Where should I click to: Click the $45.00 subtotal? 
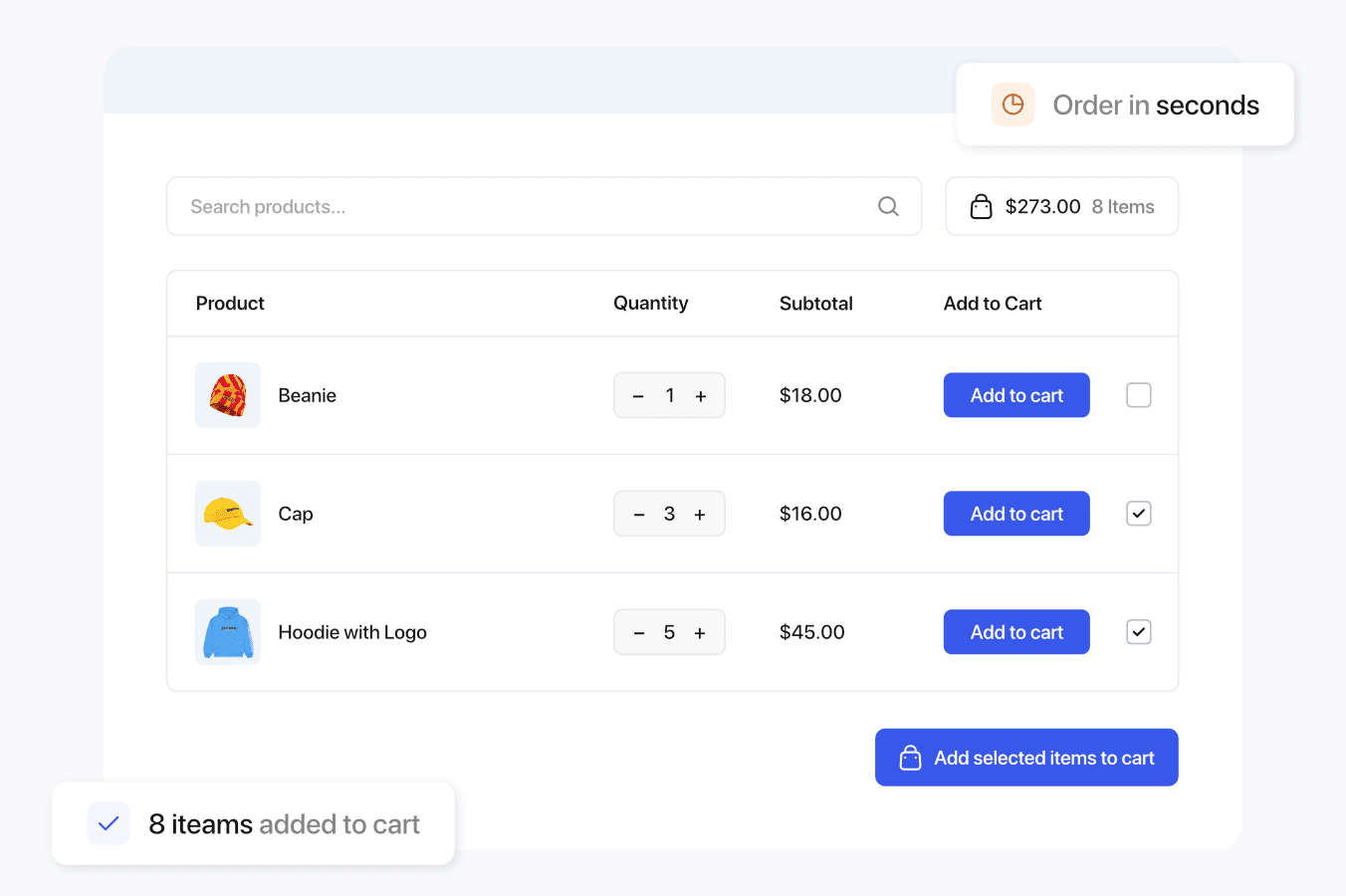tap(812, 632)
